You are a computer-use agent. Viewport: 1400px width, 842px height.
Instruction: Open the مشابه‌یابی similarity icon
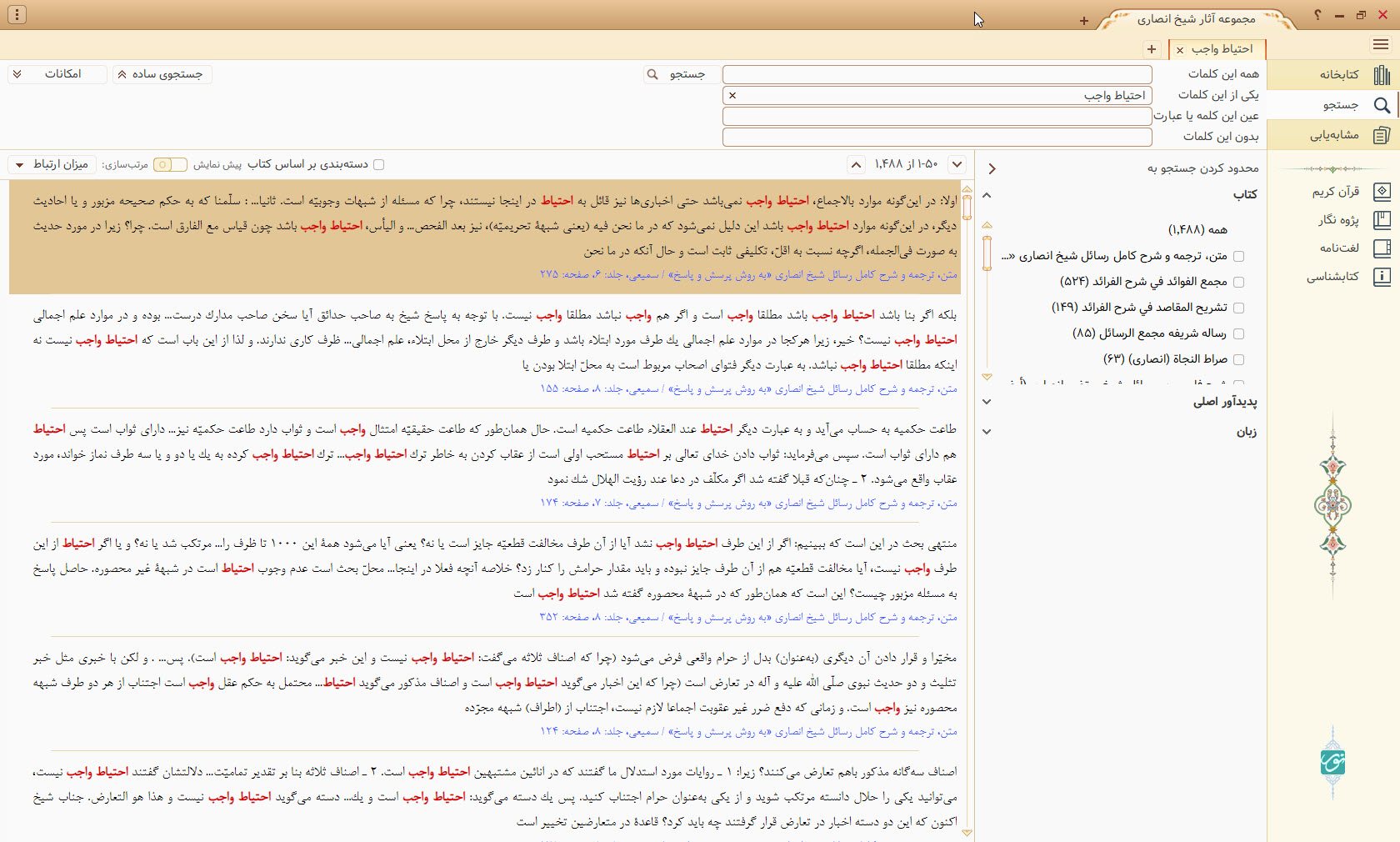[1382, 135]
